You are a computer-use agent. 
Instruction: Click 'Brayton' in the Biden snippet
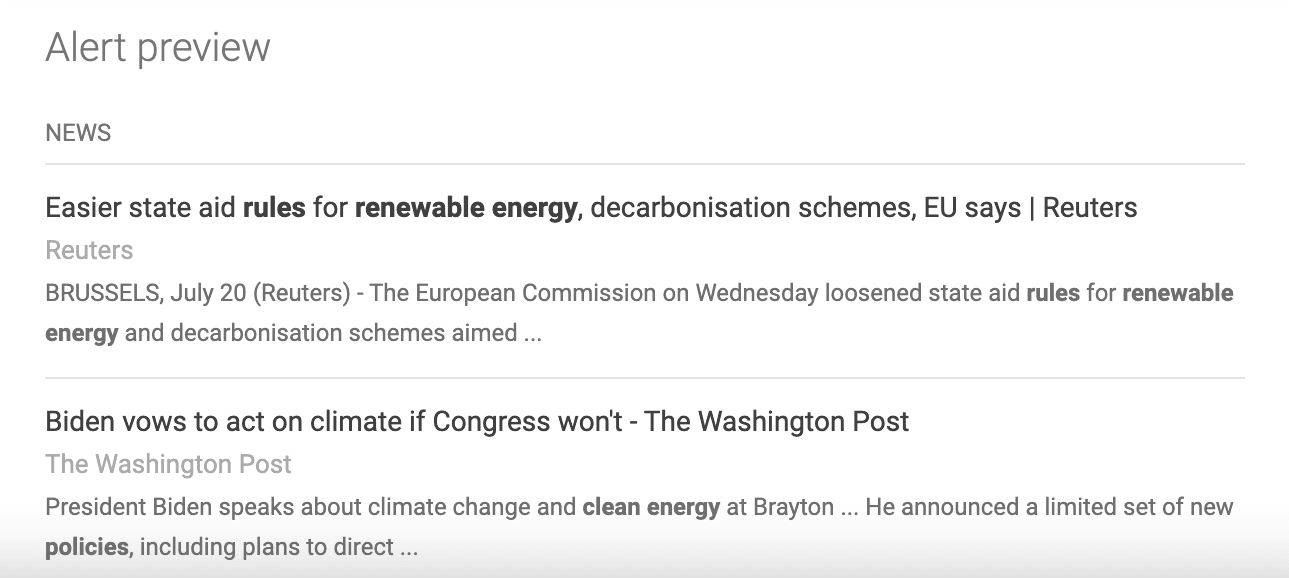click(x=793, y=507)
